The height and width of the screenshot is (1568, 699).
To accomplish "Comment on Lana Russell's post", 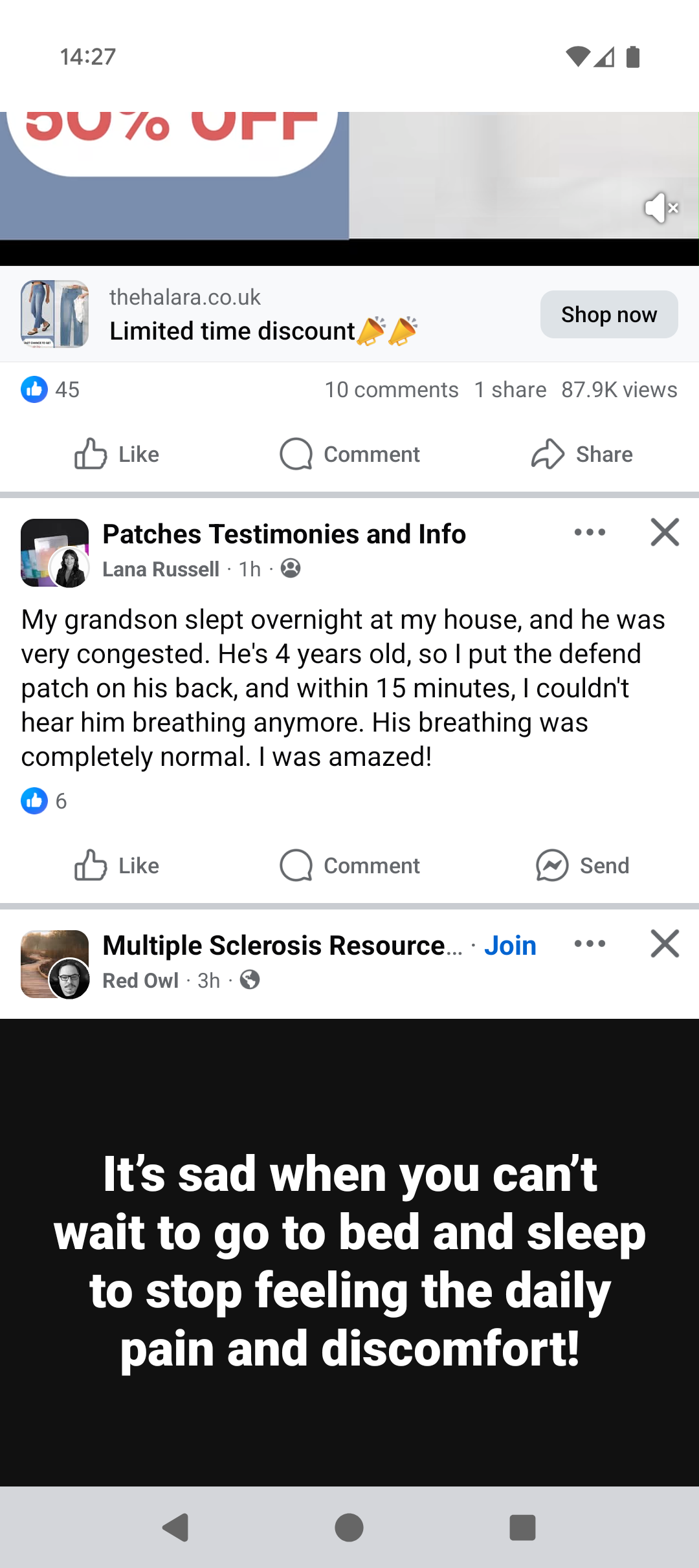I will (349, 866).
